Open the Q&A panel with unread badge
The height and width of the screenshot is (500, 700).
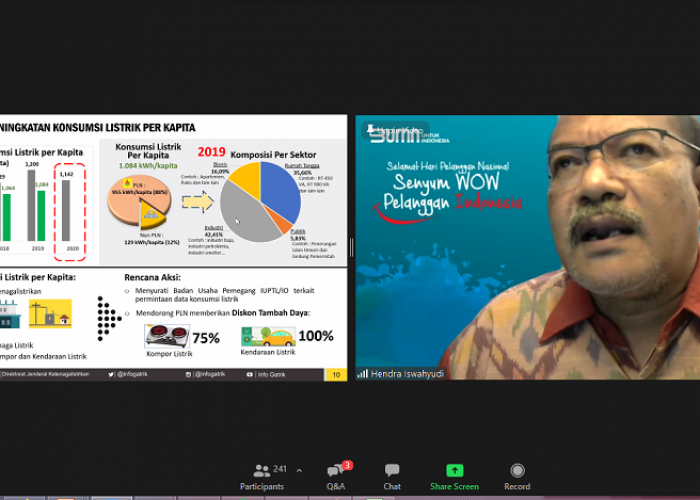point(336,476)
